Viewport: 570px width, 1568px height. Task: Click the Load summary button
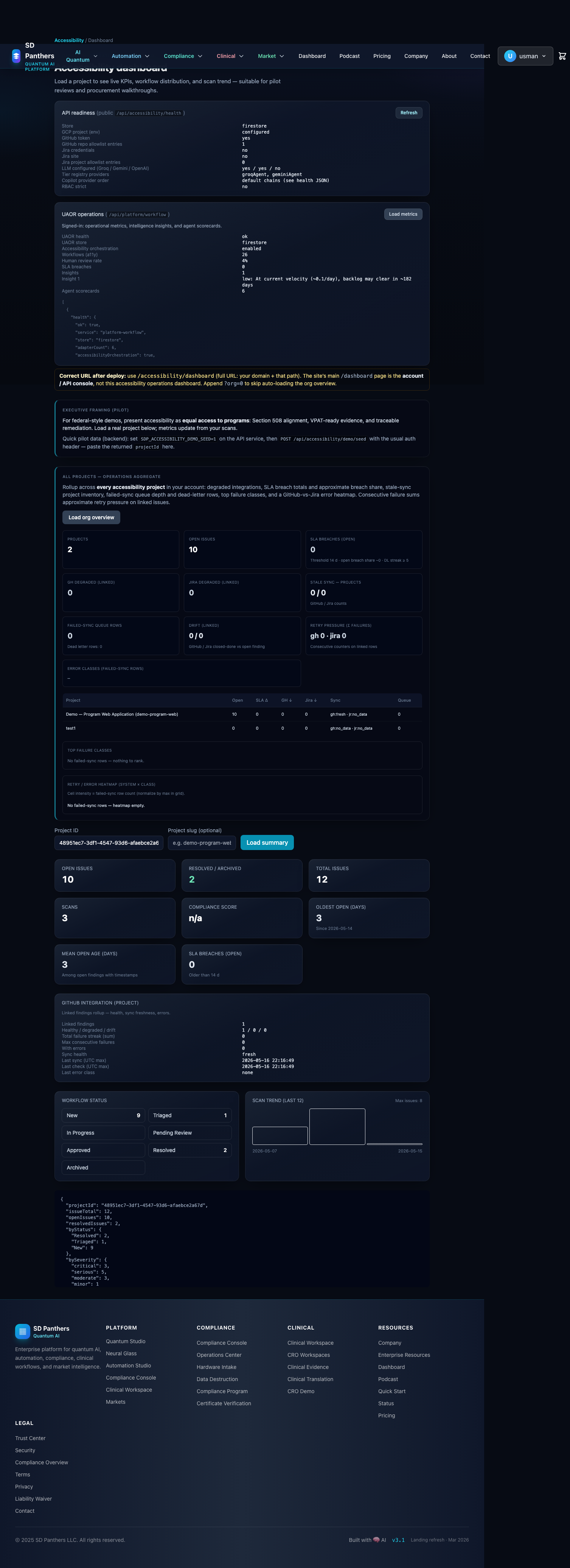tap(267, 842)
